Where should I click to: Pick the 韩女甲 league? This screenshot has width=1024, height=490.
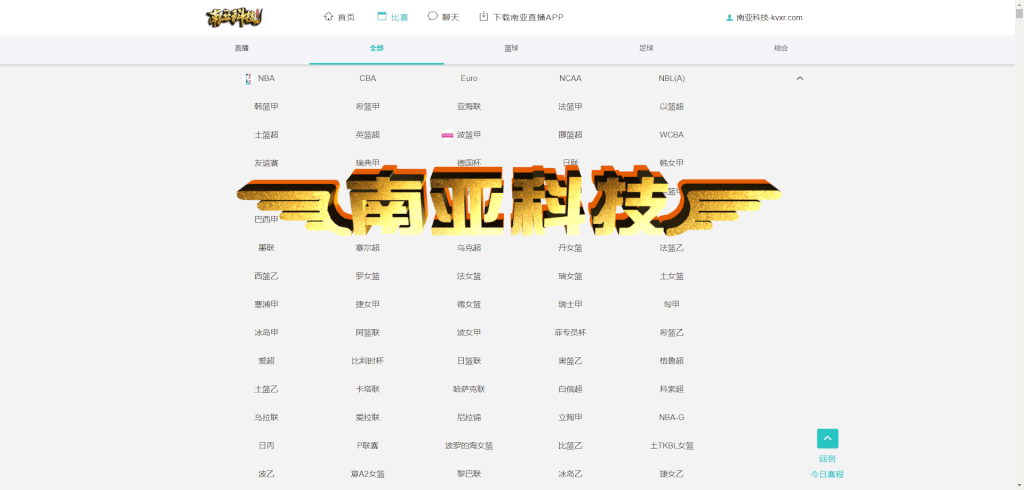671,163
